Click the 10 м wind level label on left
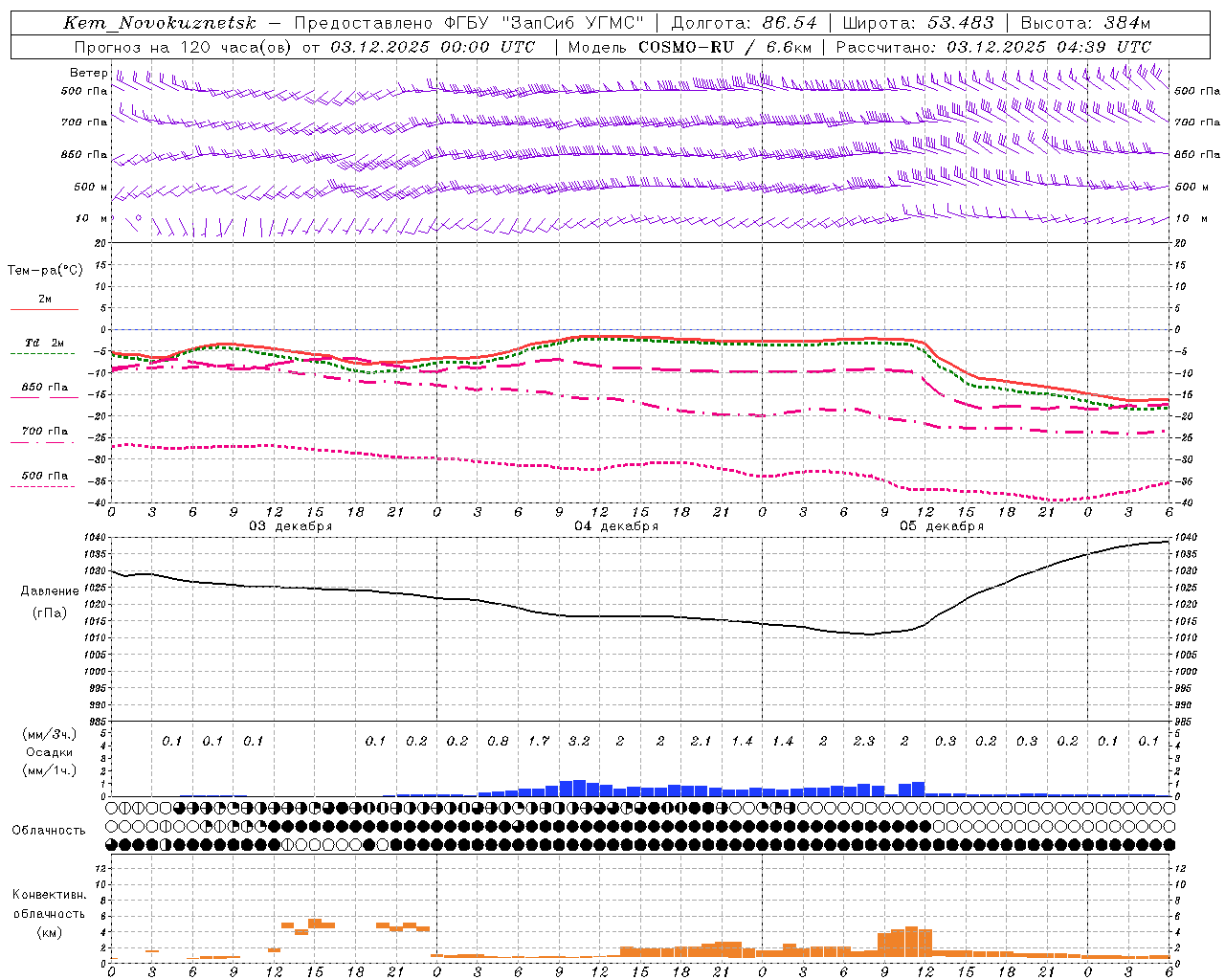Screen dimensions: 1225x980 (x=91, y=218)
